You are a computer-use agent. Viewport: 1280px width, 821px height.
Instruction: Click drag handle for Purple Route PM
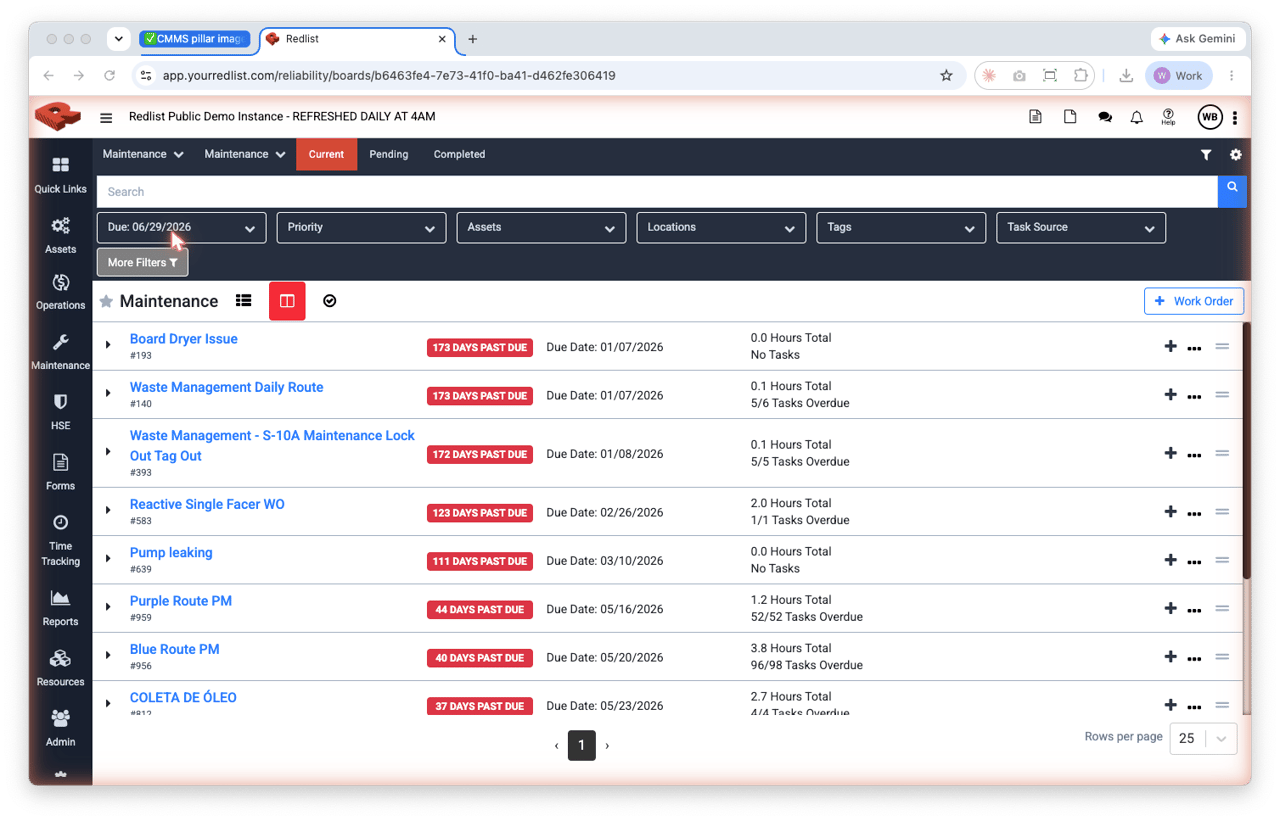(x=1222, y=608)
